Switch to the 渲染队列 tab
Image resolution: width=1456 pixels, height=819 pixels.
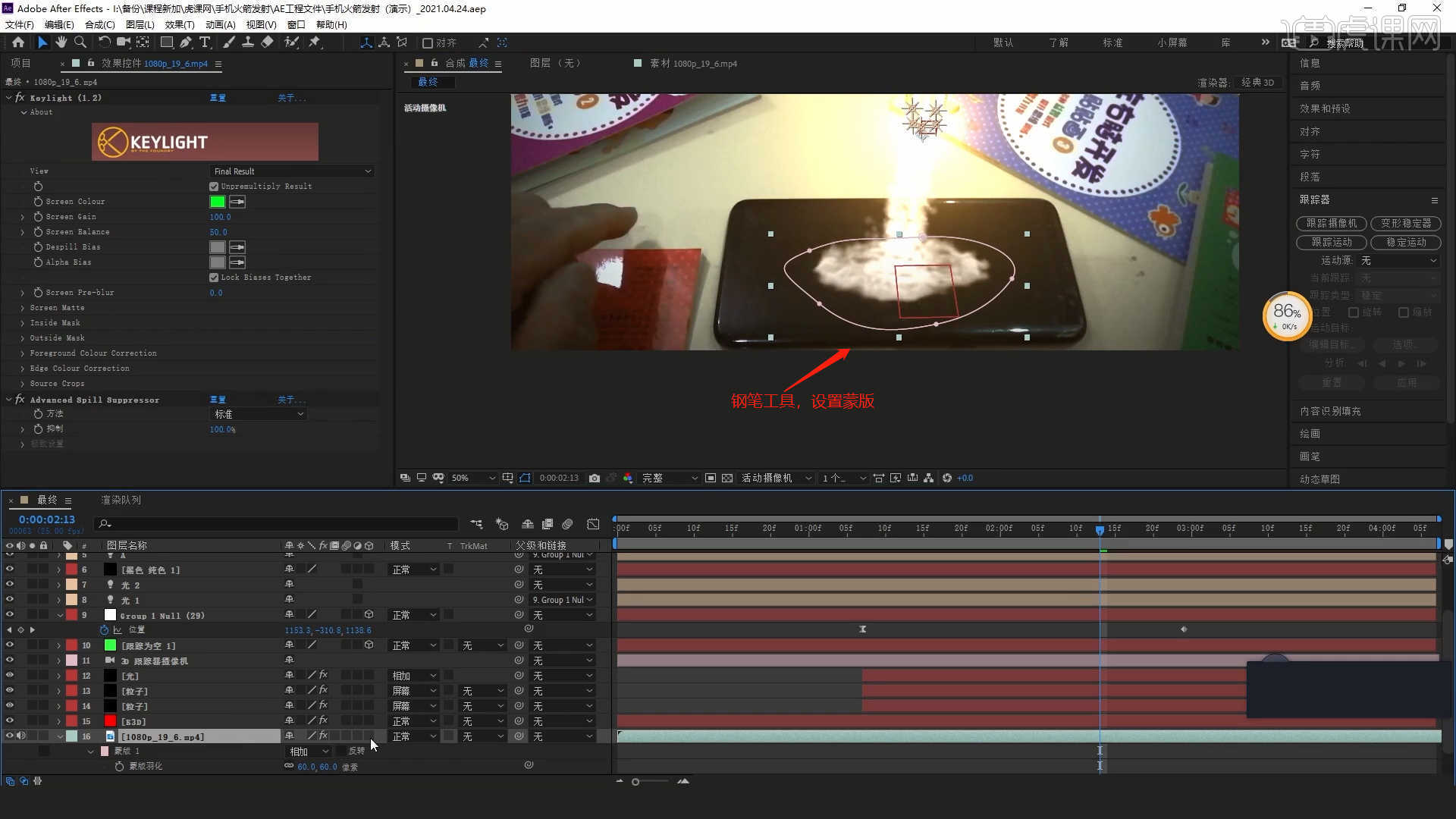coord(121,500)
